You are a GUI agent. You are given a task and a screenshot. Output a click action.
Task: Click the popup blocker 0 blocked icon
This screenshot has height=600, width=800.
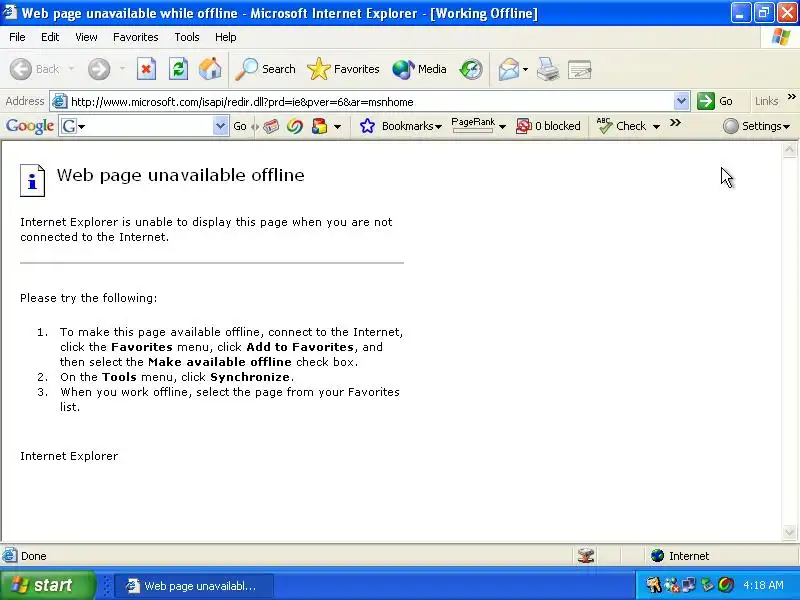[x=548, y=126]
